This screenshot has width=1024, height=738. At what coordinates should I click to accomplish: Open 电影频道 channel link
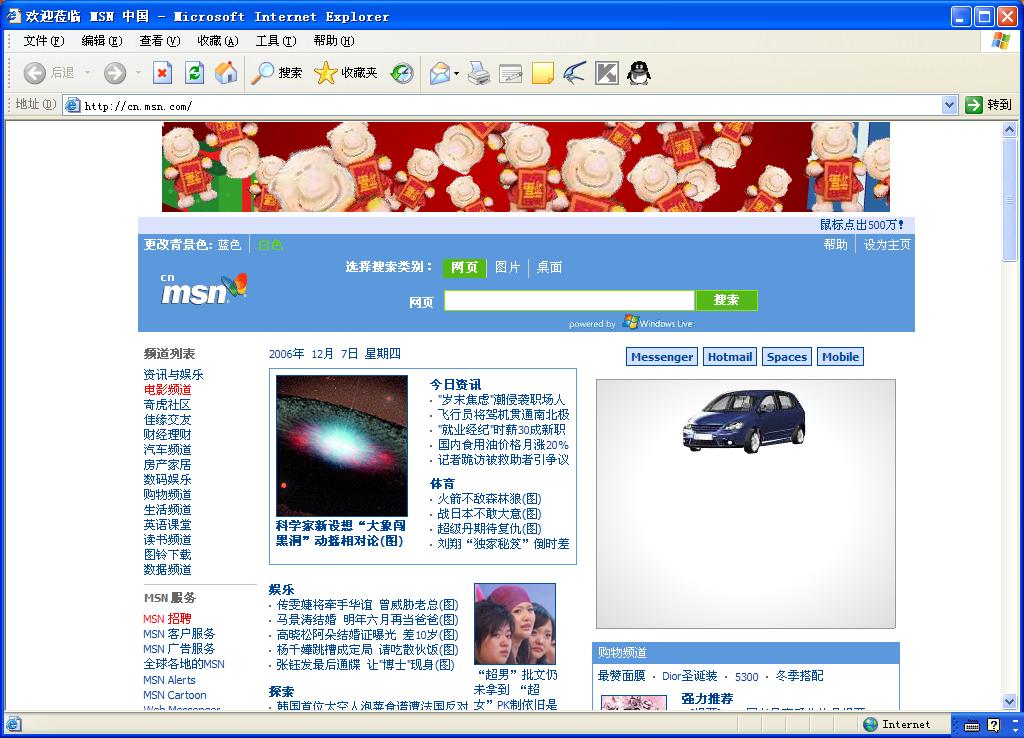[168, 390]
